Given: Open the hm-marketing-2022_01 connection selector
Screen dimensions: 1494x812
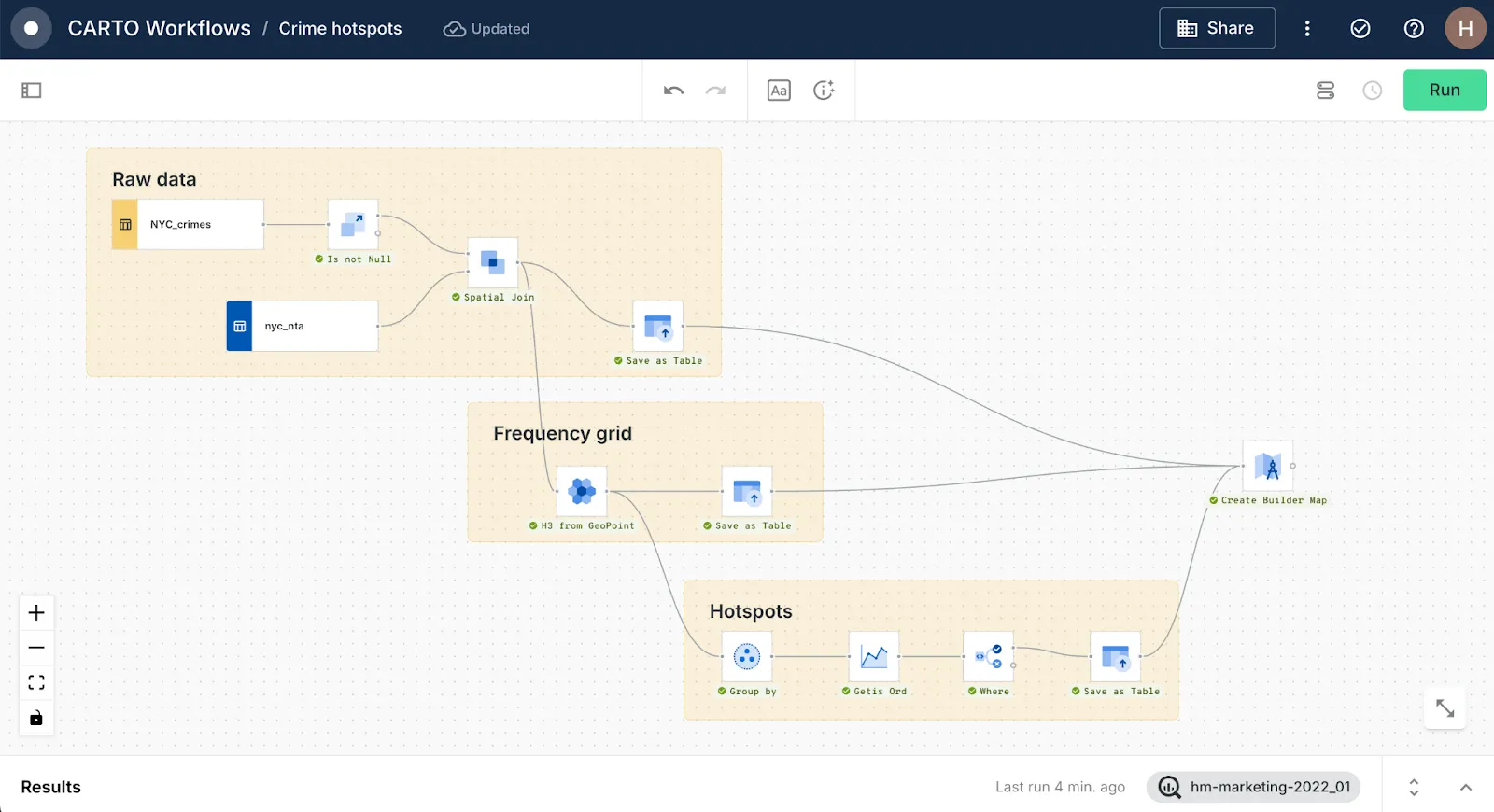Looking at the screenshot, I should tap(1253, 787).
